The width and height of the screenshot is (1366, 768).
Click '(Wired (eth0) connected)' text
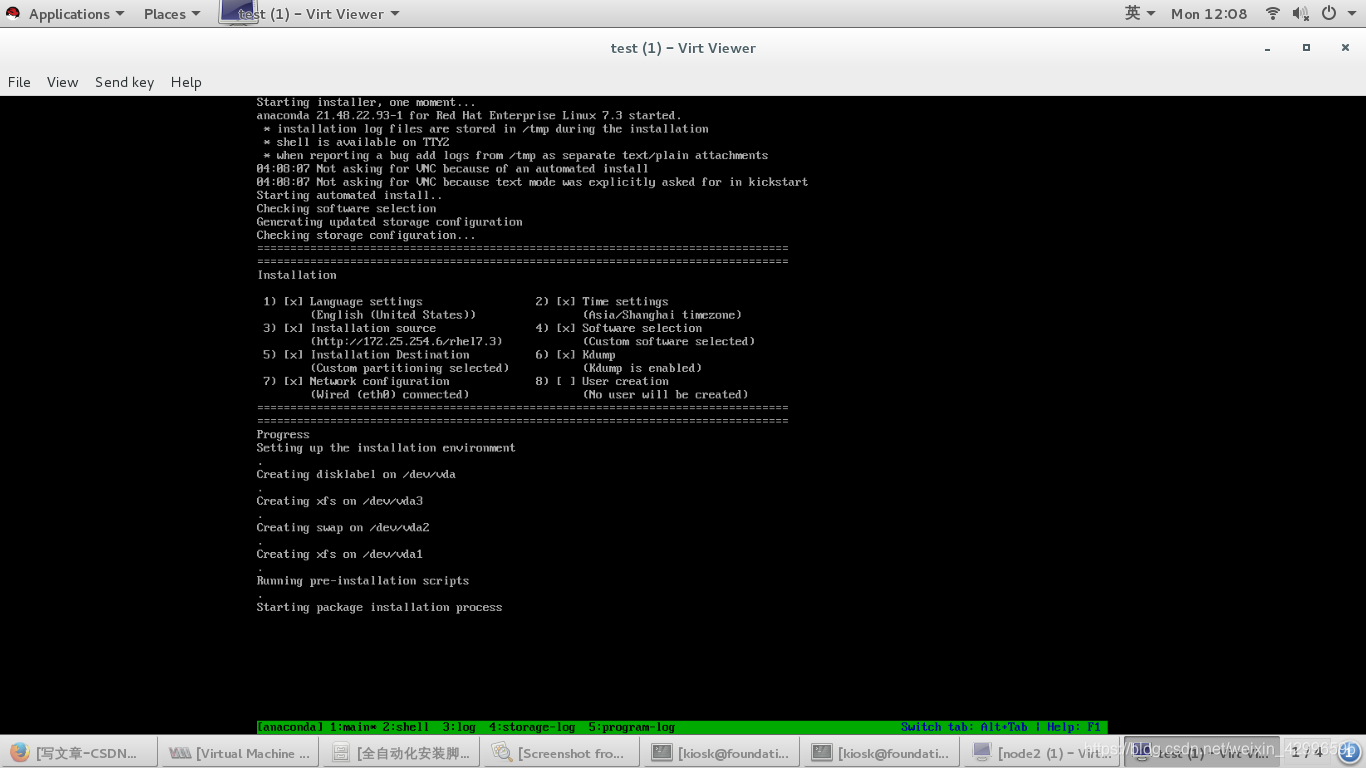tap(389, 394)
